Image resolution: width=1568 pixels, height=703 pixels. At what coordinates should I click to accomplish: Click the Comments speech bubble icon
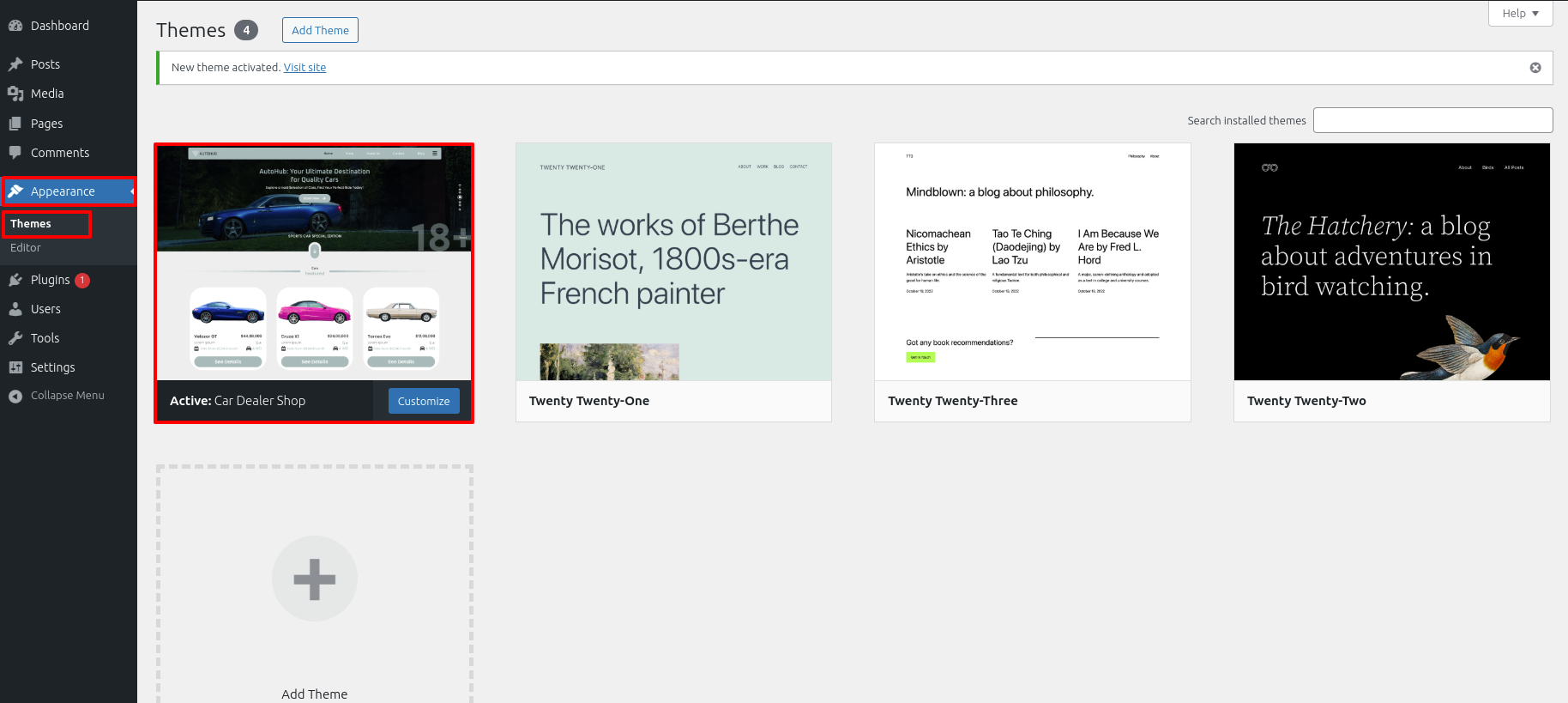15,153
